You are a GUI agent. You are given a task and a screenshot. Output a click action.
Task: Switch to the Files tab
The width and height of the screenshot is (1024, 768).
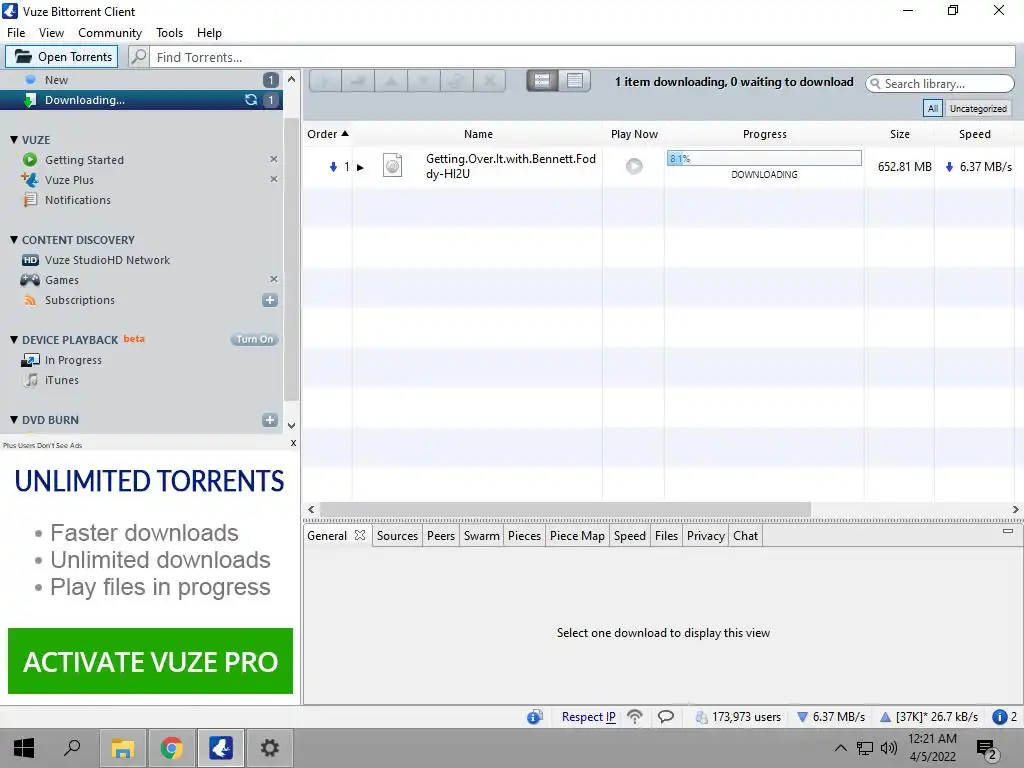tap(666, 536)
